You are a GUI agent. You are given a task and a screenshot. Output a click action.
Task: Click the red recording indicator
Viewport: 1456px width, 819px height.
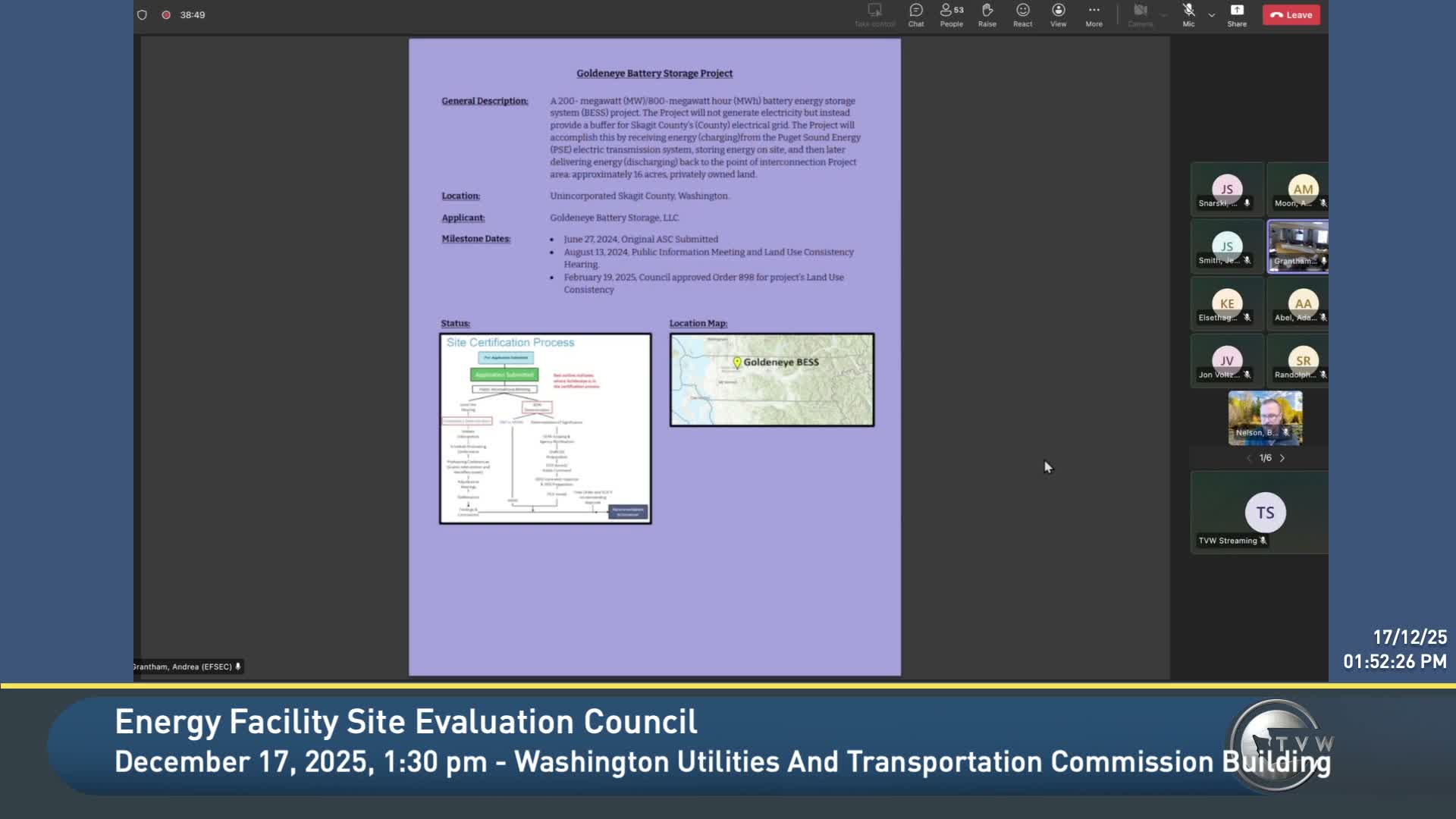click(x=166, y=15)
